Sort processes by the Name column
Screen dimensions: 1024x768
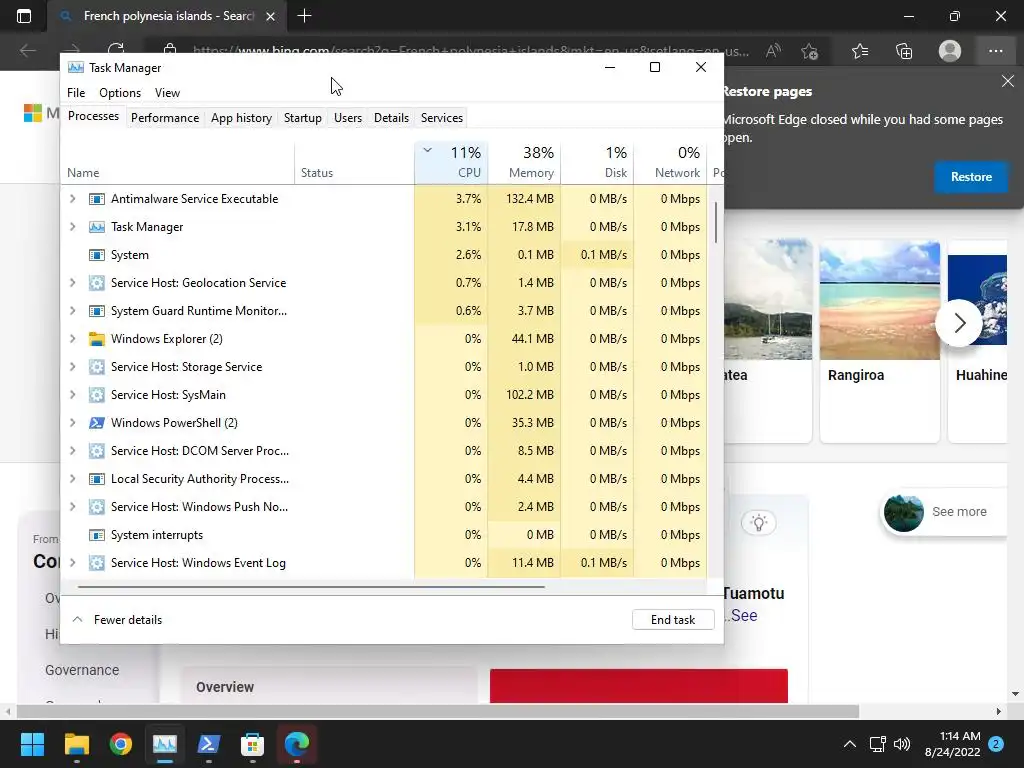point(178,163)
